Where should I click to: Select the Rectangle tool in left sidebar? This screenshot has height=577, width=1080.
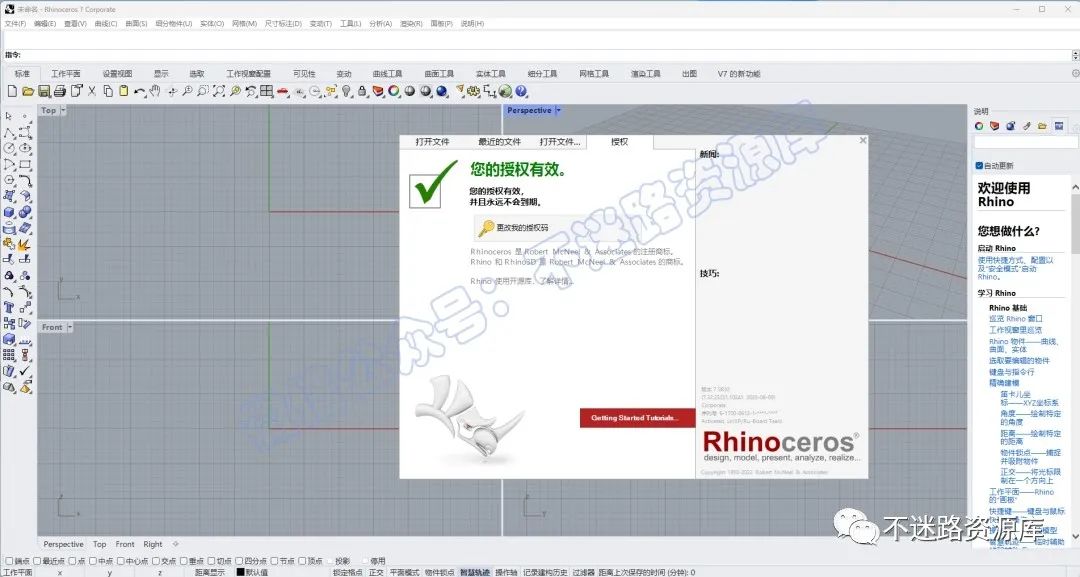25,164
